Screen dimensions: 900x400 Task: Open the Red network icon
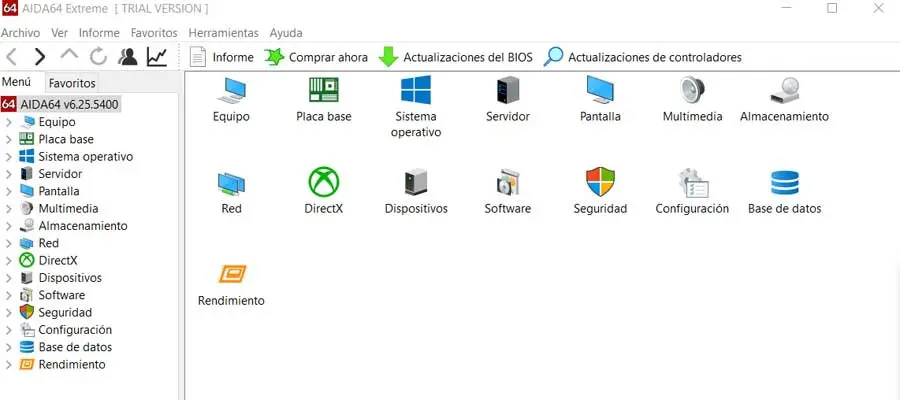[x=231, y=183]
